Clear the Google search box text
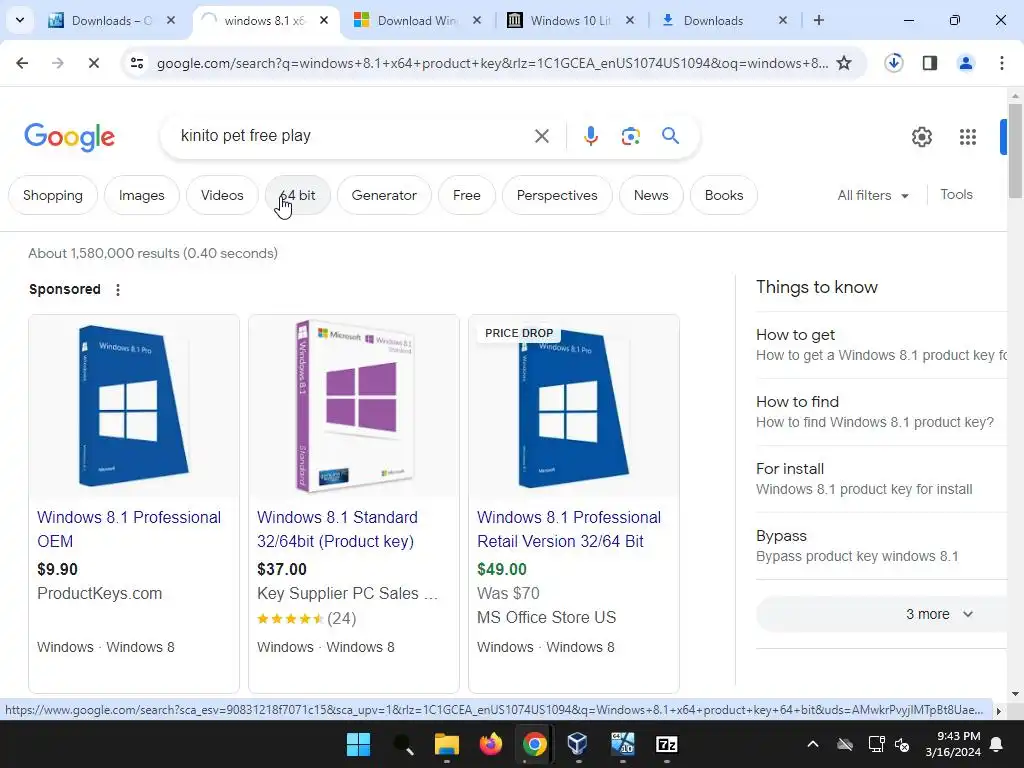1024x768 pixels. click(x=541, y=136)
